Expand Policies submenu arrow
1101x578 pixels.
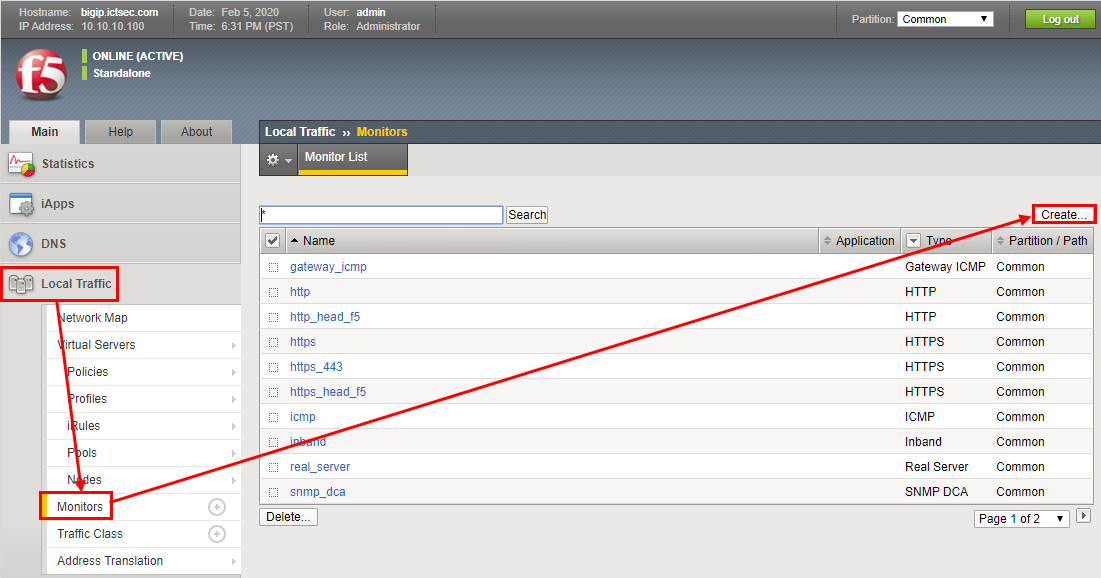click(233, 372)
